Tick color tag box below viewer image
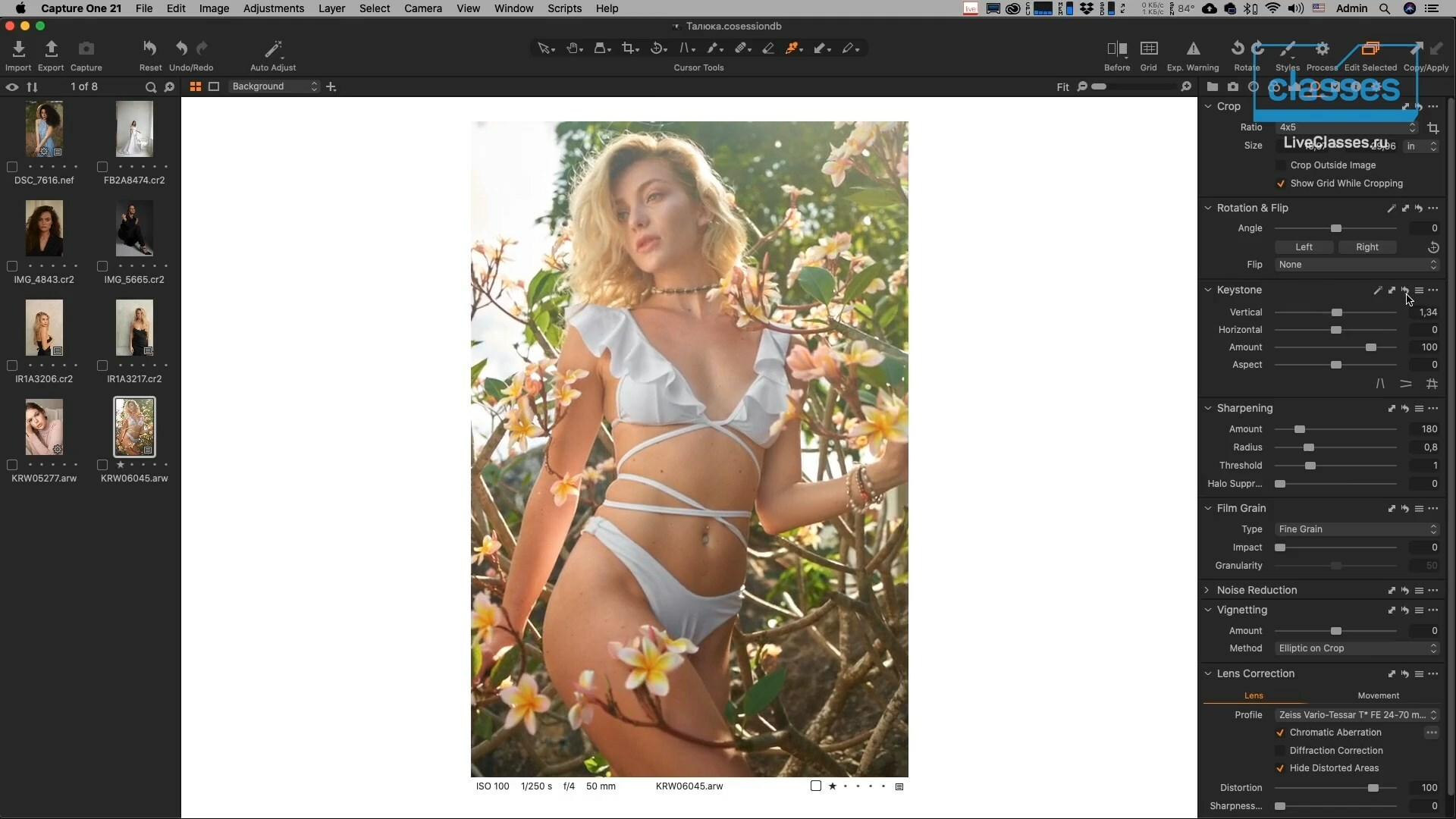Viewport: 1456px width, 819px height. pyautogui.click(x=816, y=786)
